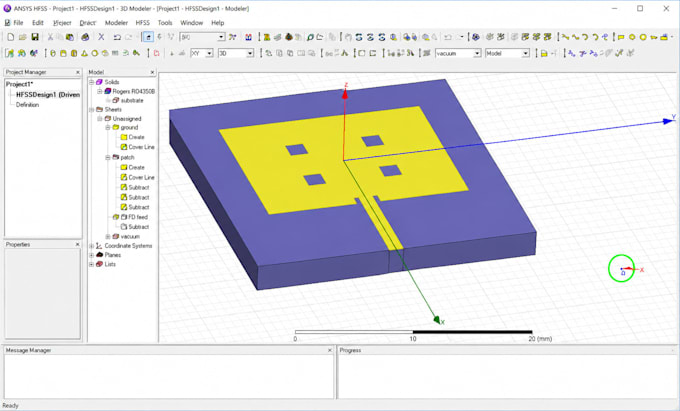Open the Edit menu
The height and width of the screenshot is (411, 680).
coord(38,23)
